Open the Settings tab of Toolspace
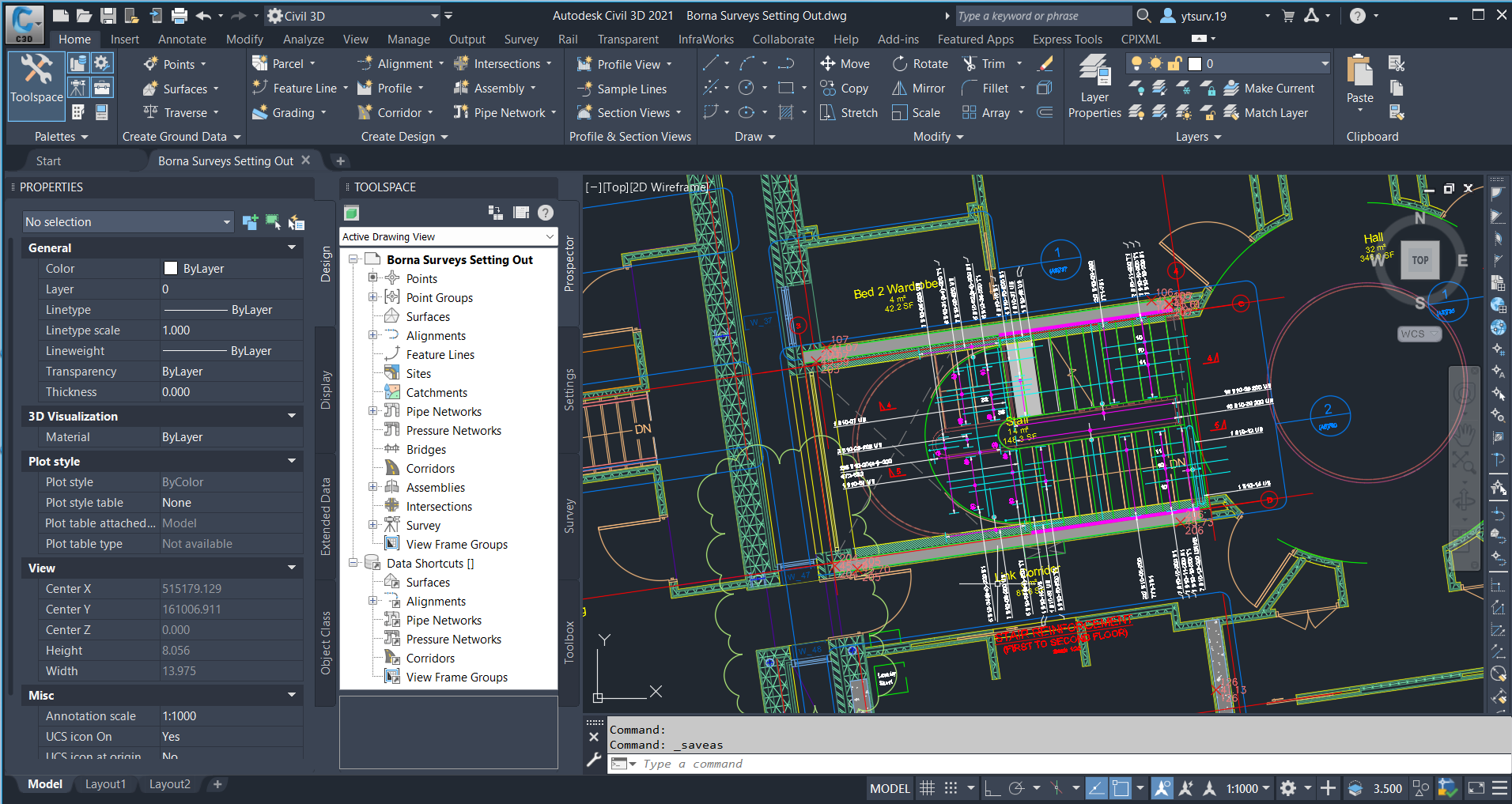 coord(569,390)
